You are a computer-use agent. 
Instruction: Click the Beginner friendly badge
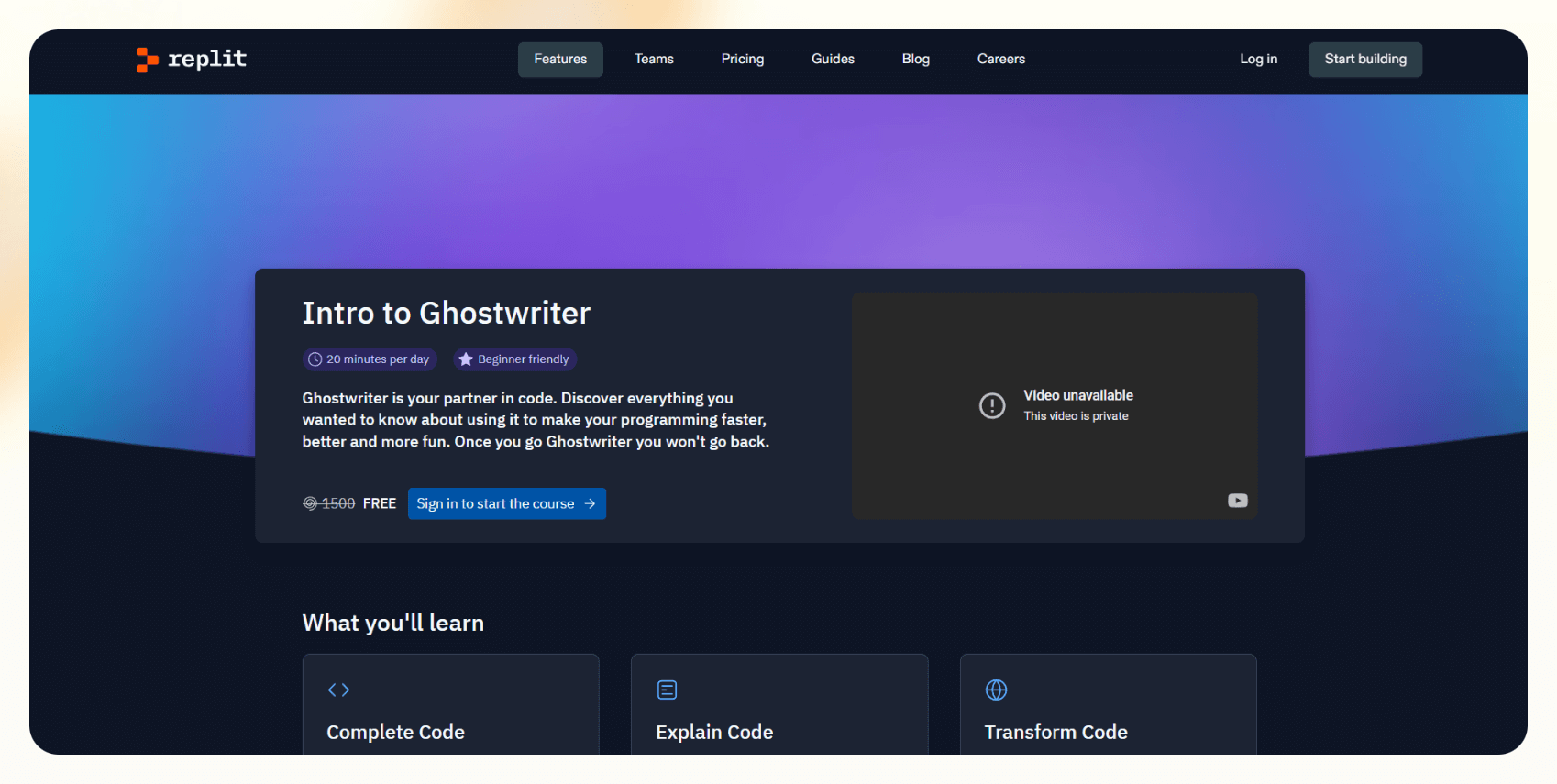click(x=514, y=359)
